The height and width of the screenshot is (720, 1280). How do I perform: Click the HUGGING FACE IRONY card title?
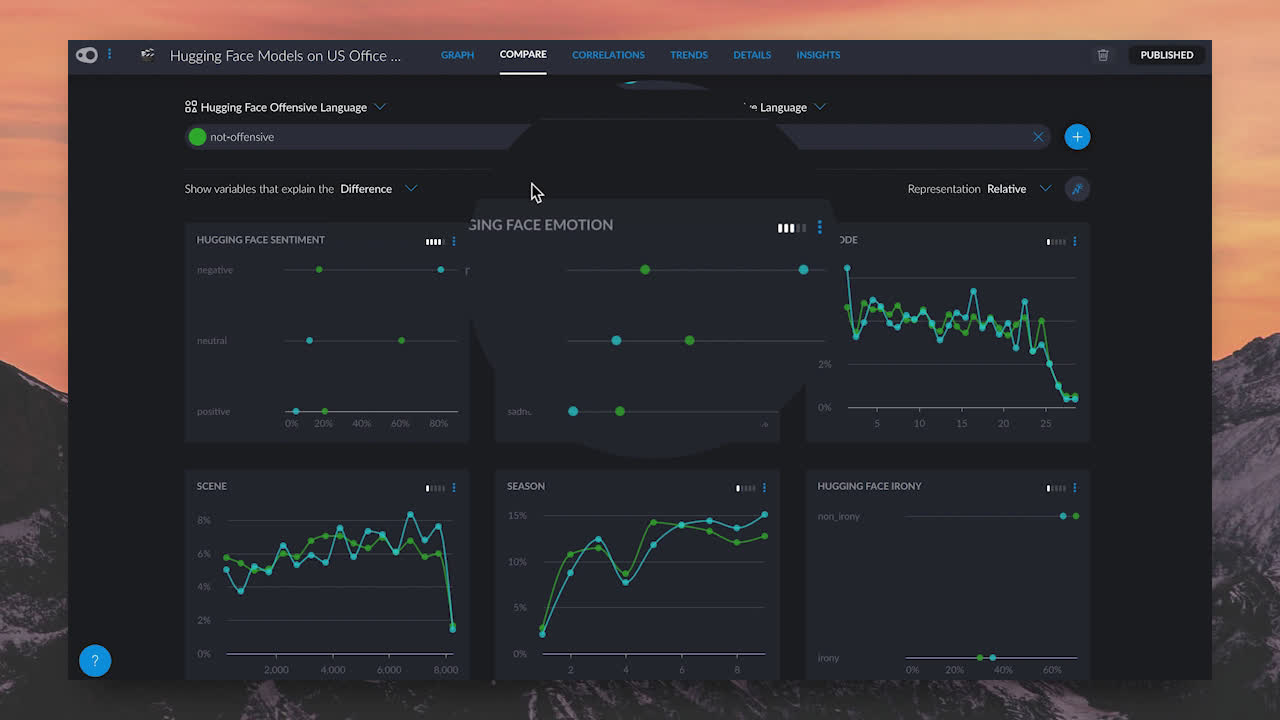coord(869,486)
